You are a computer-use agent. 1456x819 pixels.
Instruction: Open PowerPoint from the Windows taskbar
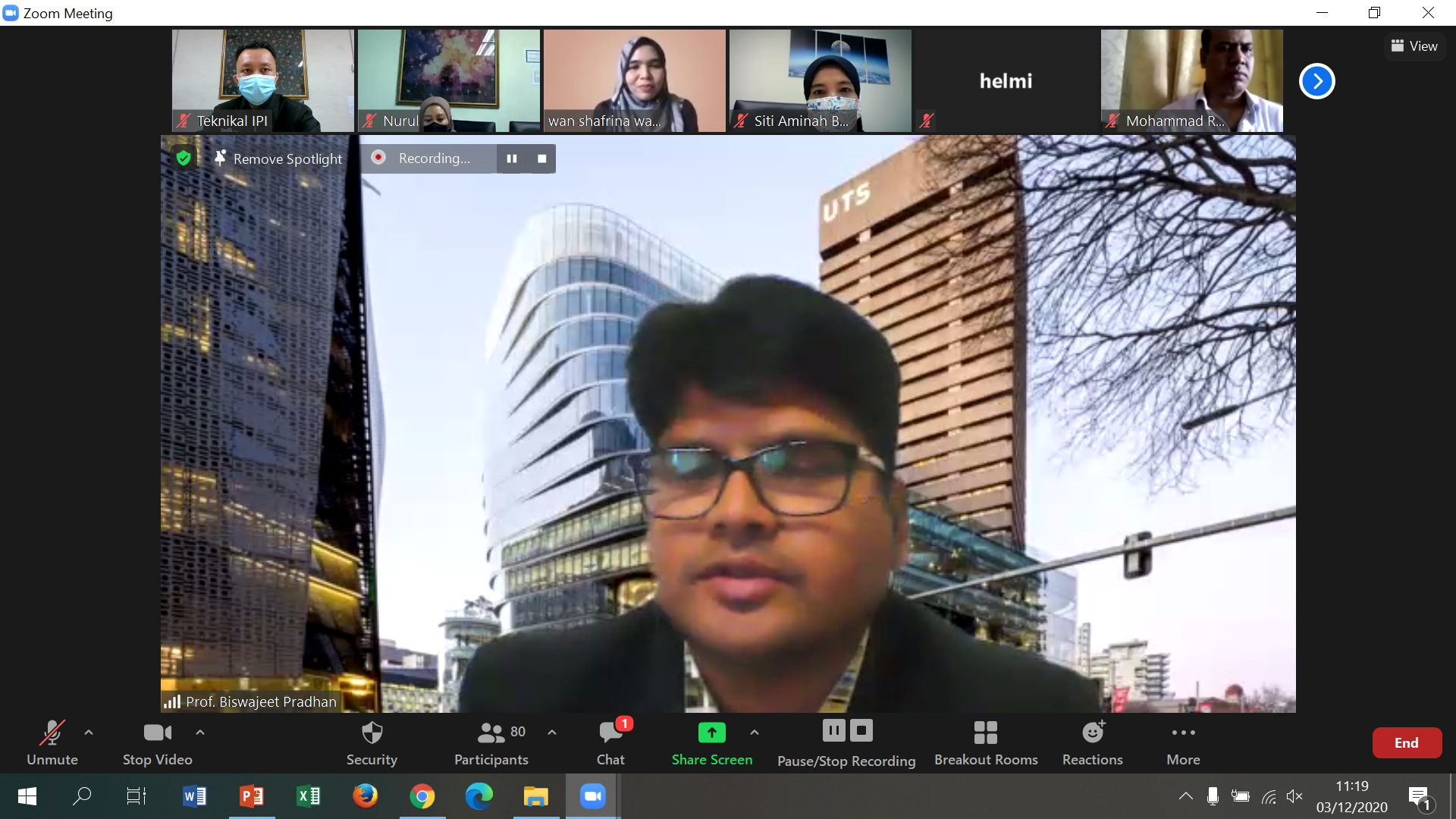coord(252,796)
